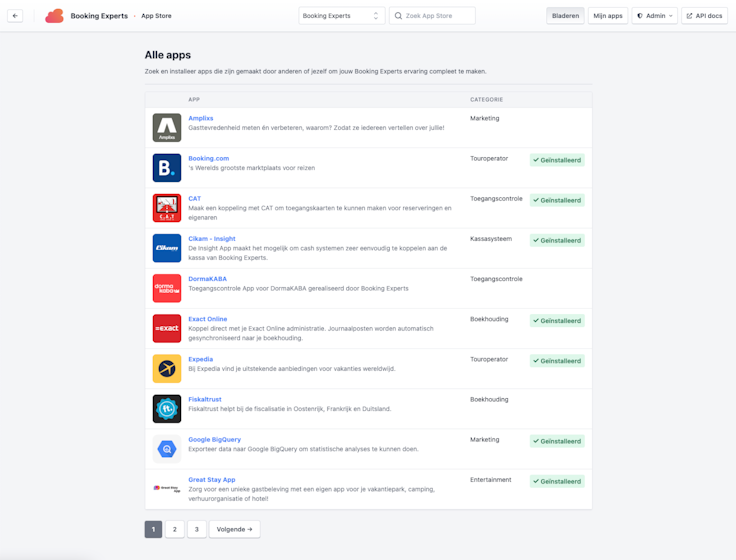Go to pagination page 1
The image size is (736, 560).
tap(153, 529)
